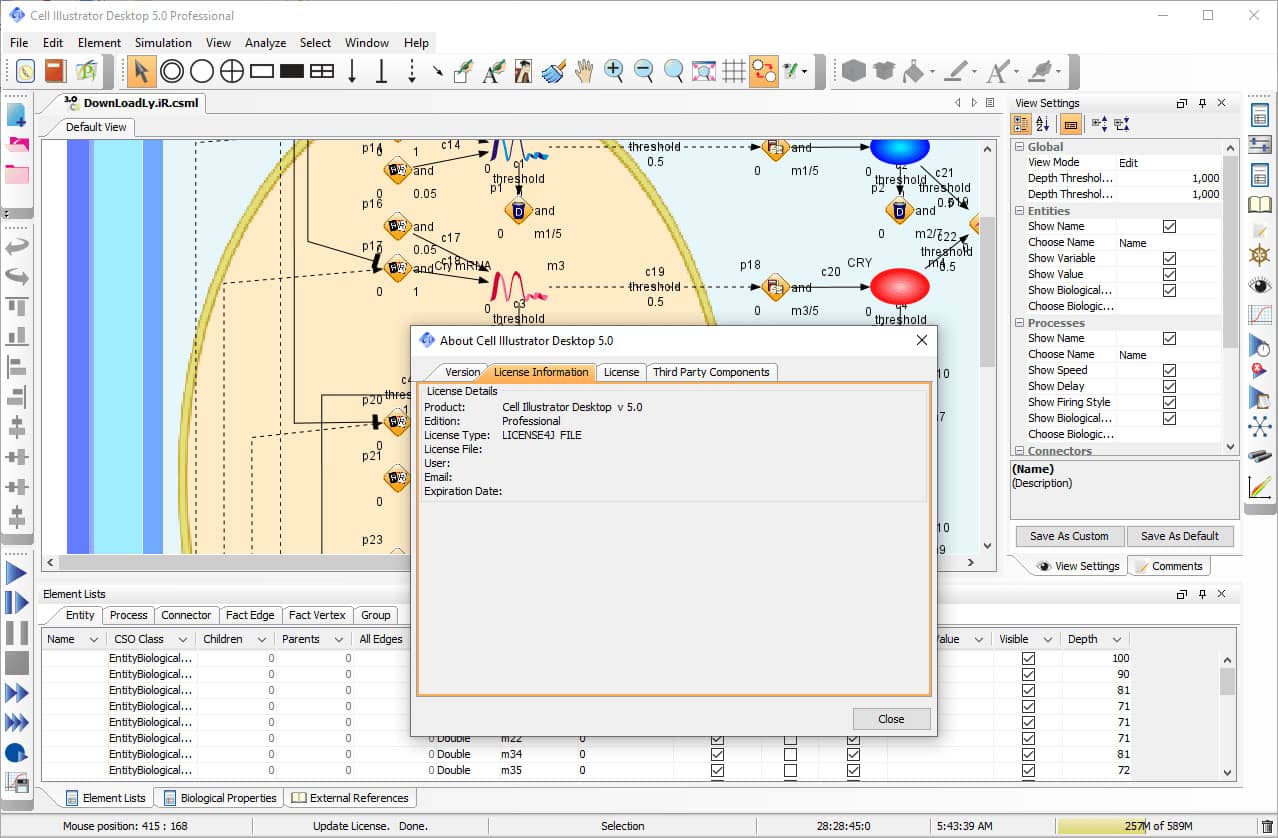Screen dimensions: 1278x838
Task: Toggle the grid display icon on the toolbar
Action: pyautogui.click(x=733, y=71)
